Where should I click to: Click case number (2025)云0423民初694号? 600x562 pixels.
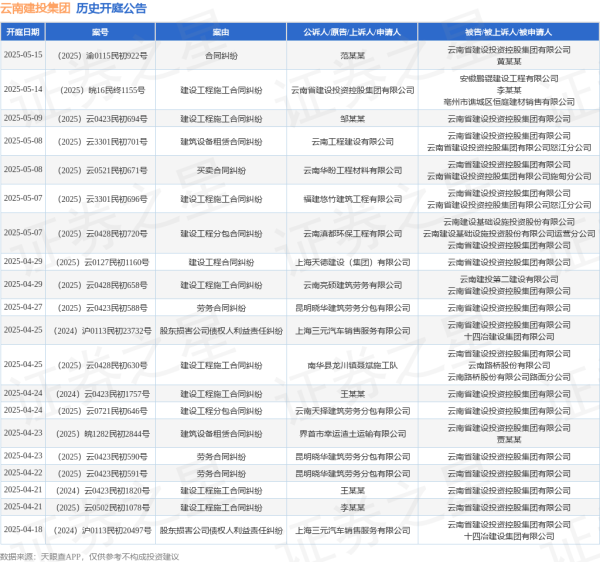[x=103, y=119]
